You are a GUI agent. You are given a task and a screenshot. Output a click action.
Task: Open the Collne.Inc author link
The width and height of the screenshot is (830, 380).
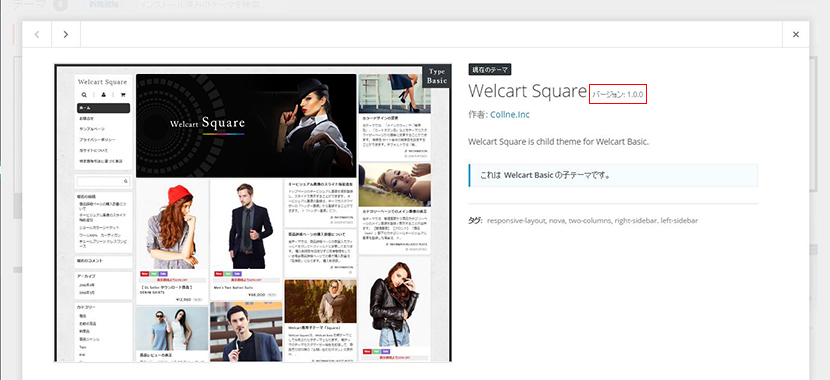pyautogui.click(x=510, y=114)
